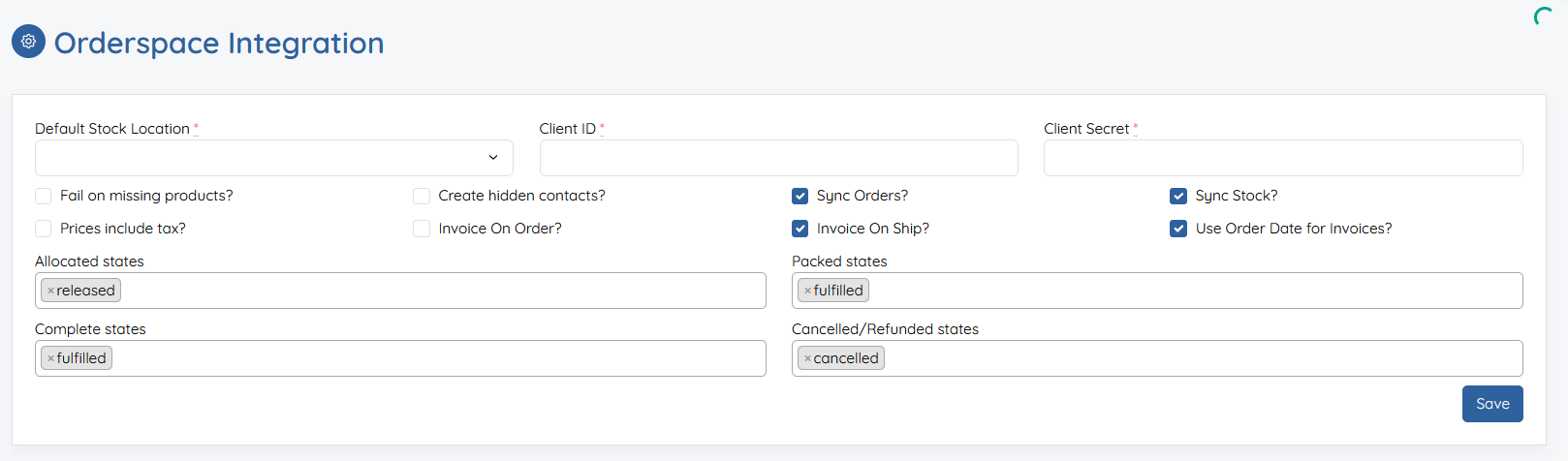The width and height of the screenshot is (1568, 461).
Task: Remove the fulfilled tag in Complete states
Action: [51, 358]
